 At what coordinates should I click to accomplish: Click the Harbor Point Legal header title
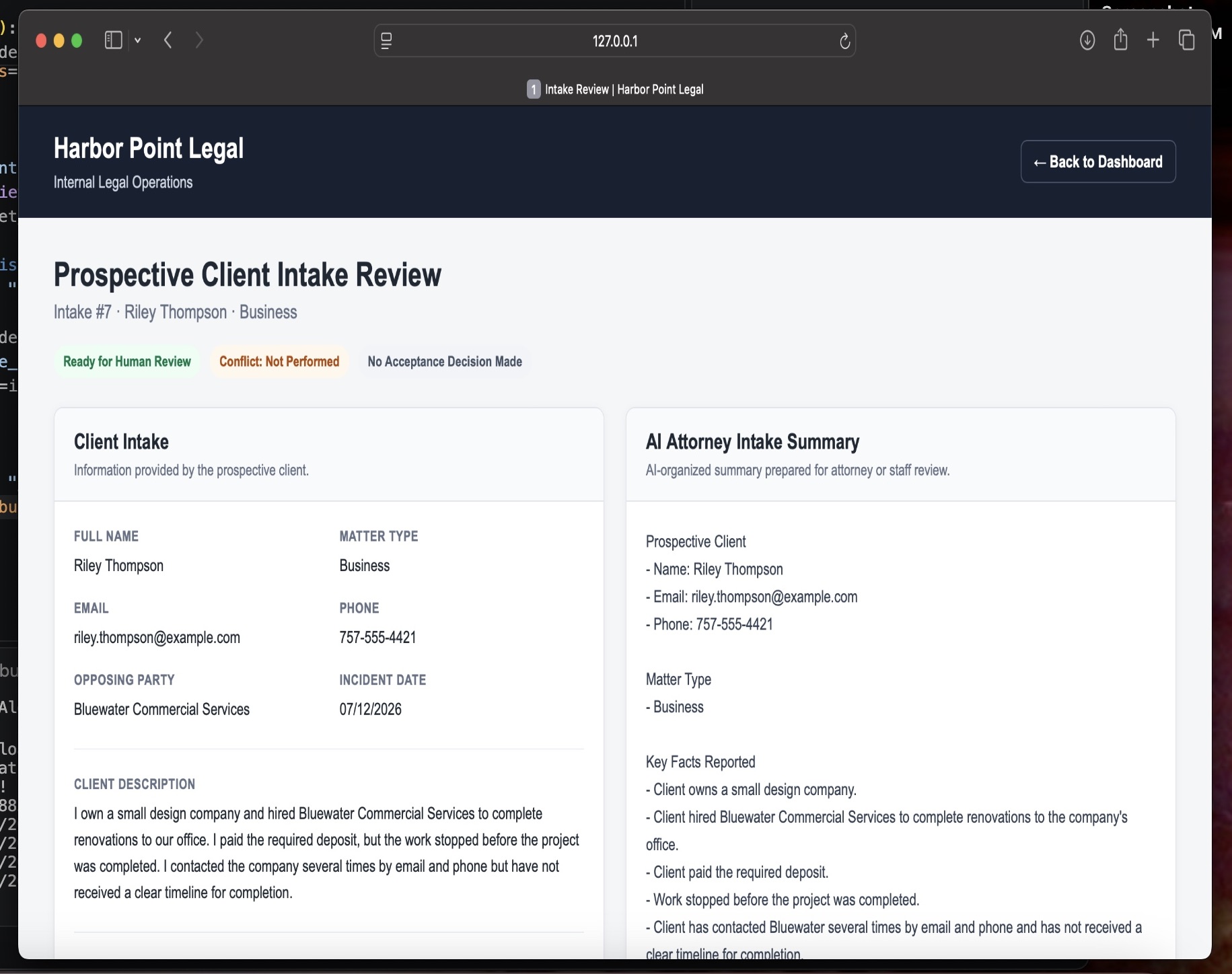click(149, 148)
